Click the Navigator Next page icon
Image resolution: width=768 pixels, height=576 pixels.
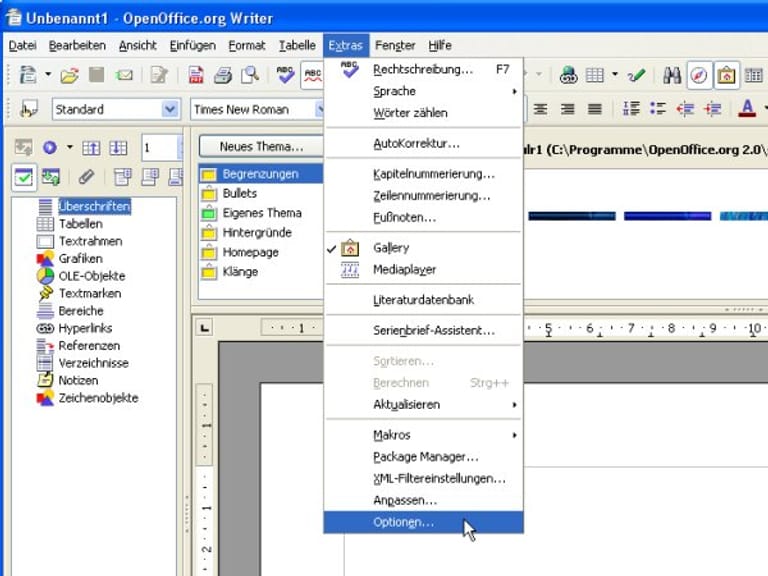(118, 147)
